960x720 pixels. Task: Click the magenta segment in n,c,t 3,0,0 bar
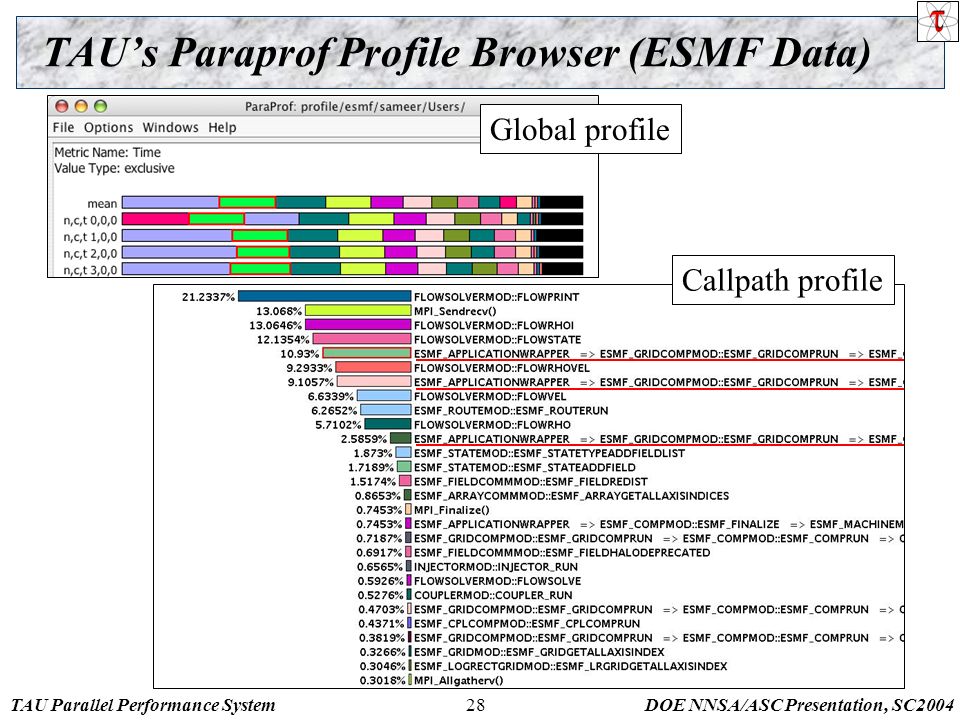coord(402,269)
